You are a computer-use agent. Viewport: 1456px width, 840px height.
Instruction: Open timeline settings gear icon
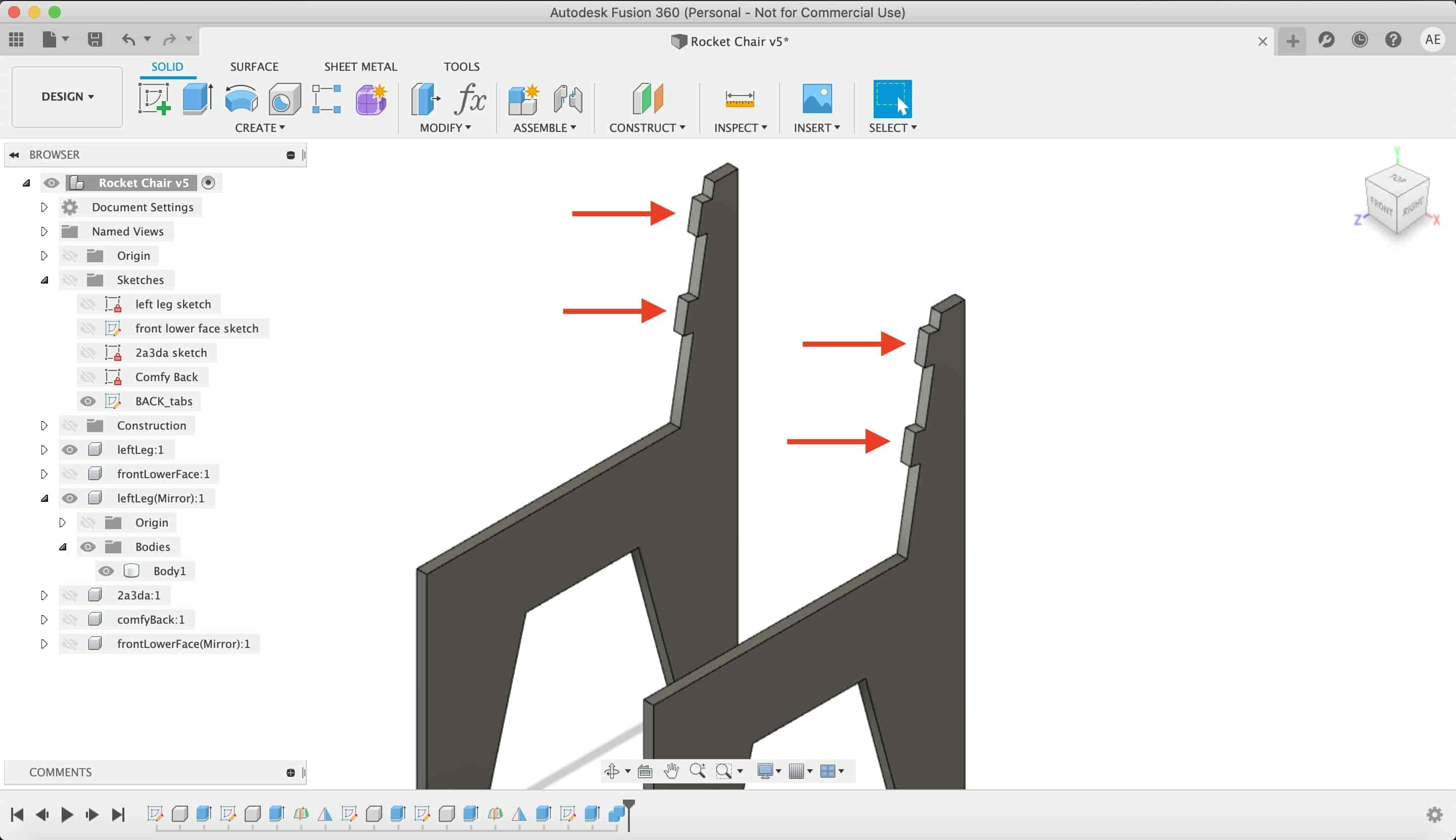pyautogui.click(x=1434, y=815)
